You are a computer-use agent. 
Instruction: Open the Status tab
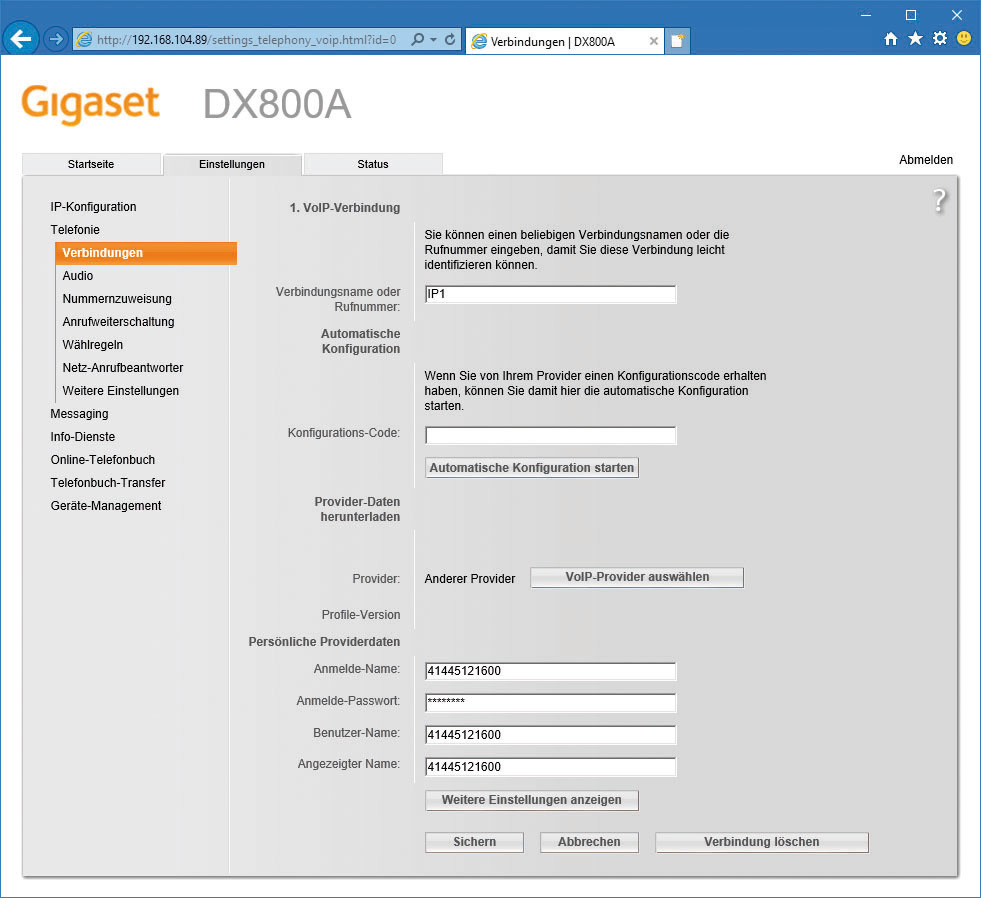click(373, 164)
